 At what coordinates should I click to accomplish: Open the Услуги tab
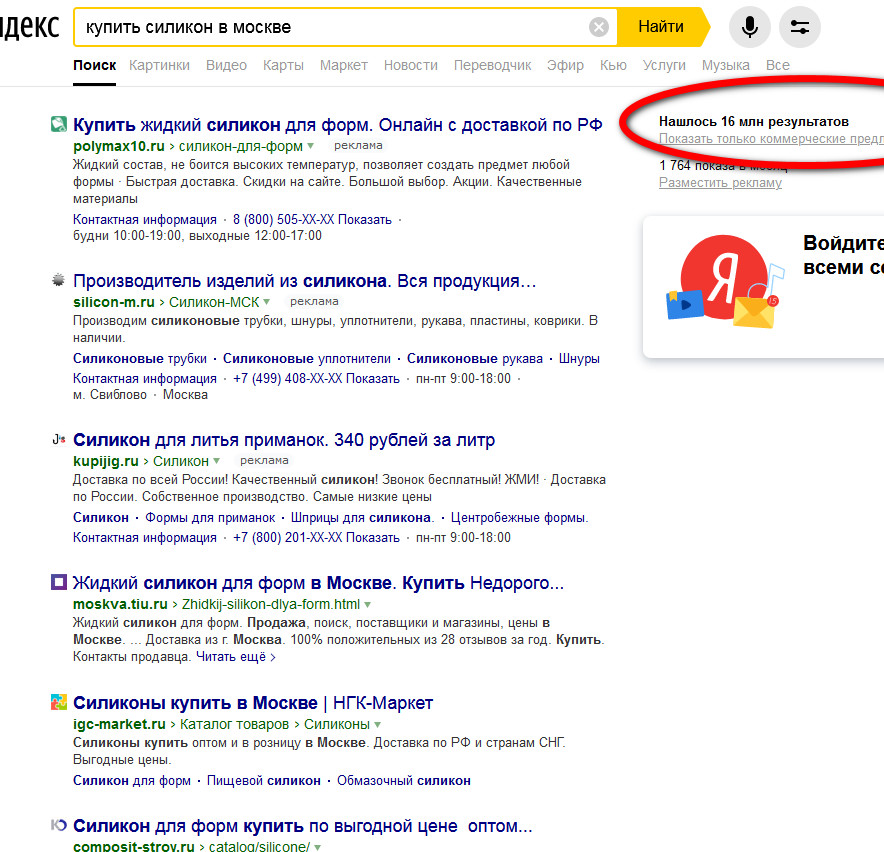(x=664, y=65)
